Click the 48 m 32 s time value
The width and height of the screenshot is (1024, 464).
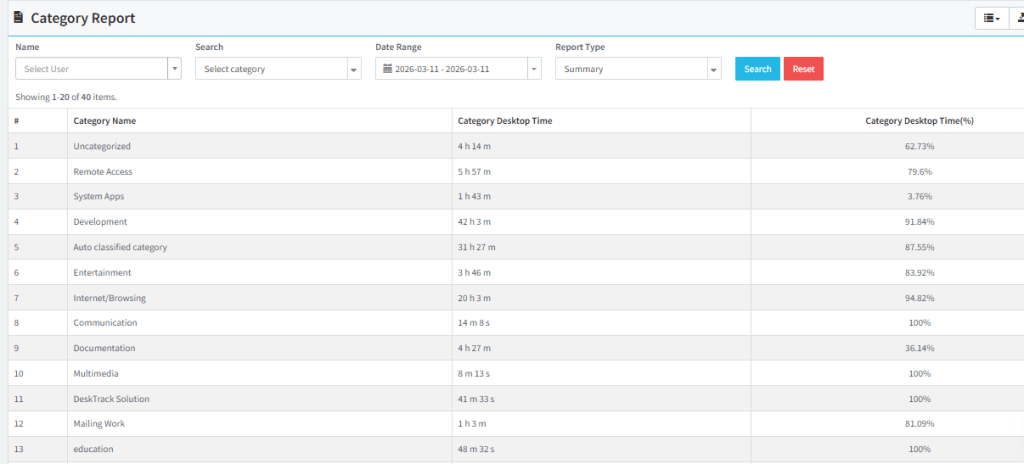476,449
